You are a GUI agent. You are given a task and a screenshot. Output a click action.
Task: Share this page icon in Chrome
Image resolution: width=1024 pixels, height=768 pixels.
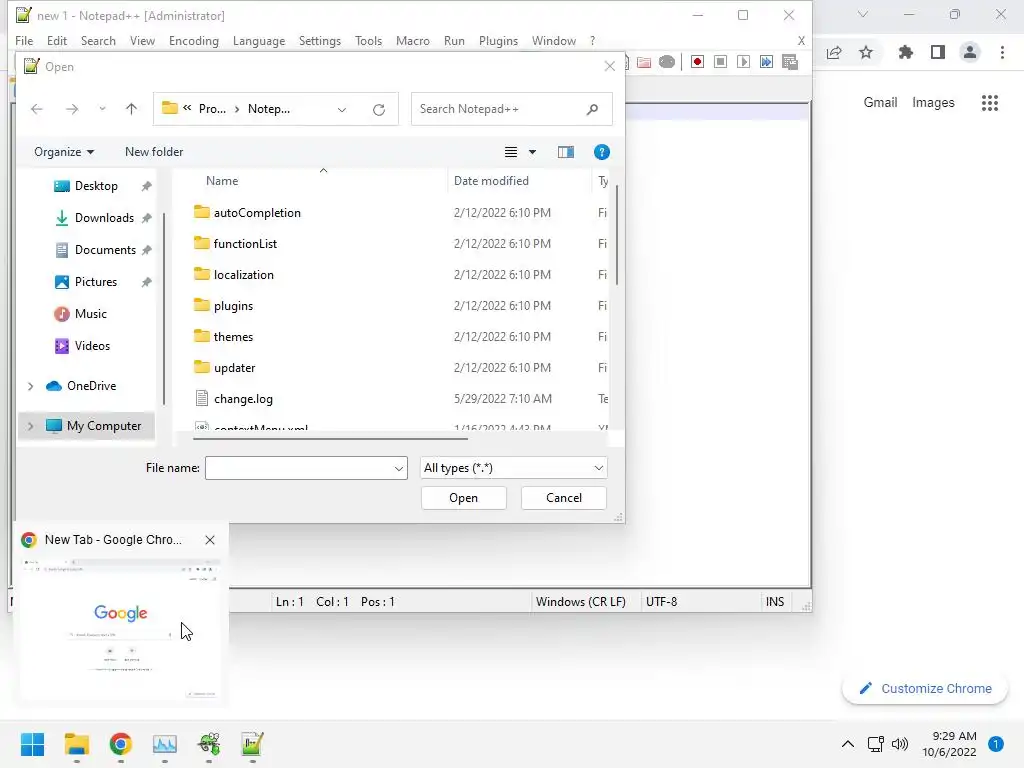click(834, 52)
